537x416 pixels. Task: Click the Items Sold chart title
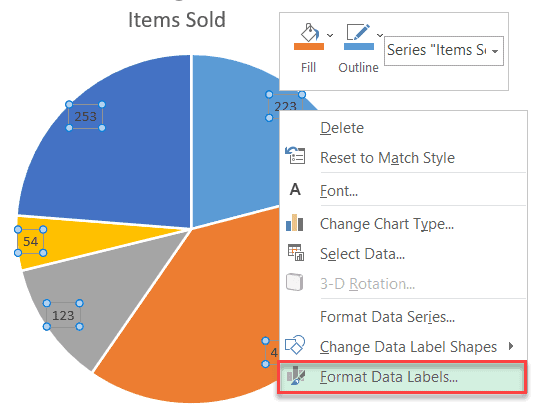coord(177,20)
